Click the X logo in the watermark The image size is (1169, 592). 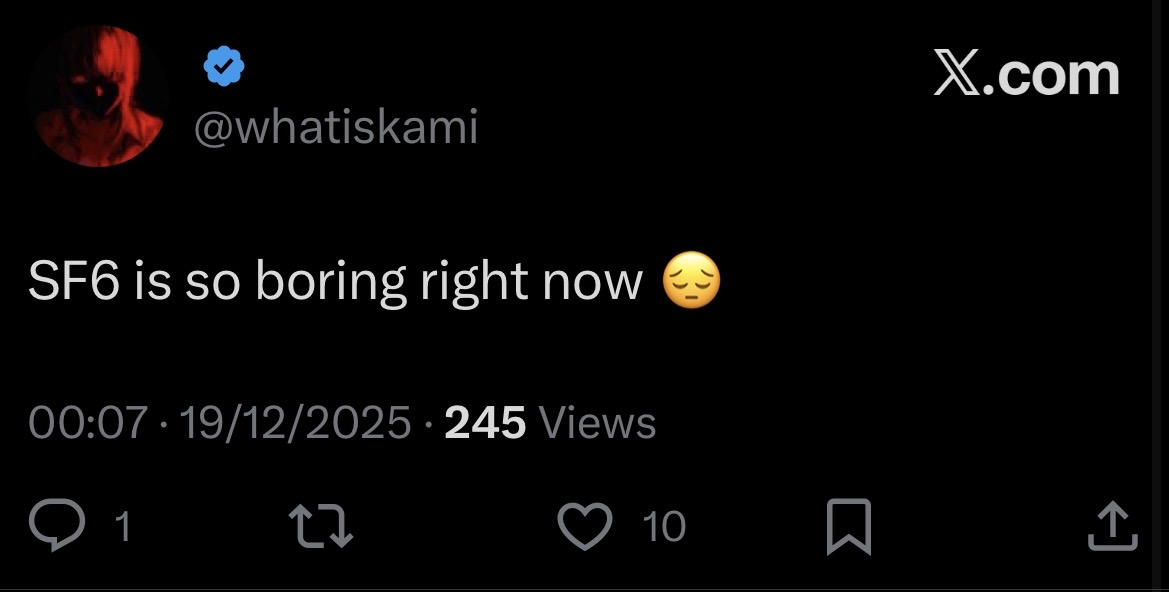tap(956, 76)
